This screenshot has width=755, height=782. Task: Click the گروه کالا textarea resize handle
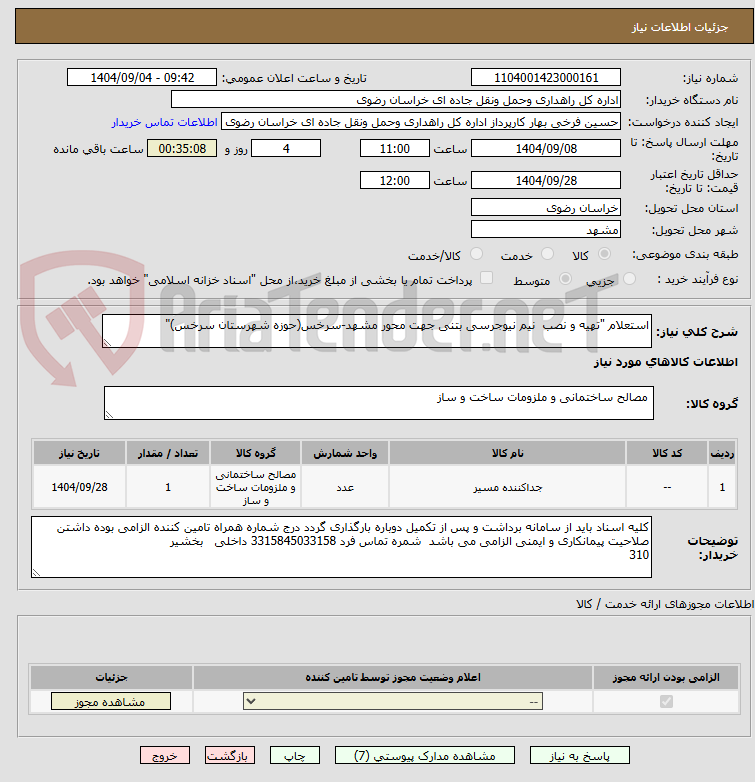[x=109, y=414]
